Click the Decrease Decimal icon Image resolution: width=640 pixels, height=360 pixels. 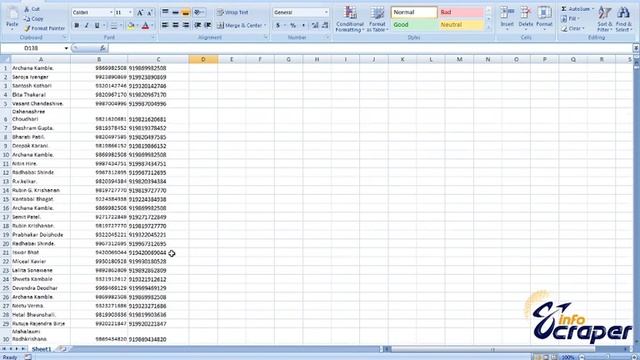tap(325, 25)
